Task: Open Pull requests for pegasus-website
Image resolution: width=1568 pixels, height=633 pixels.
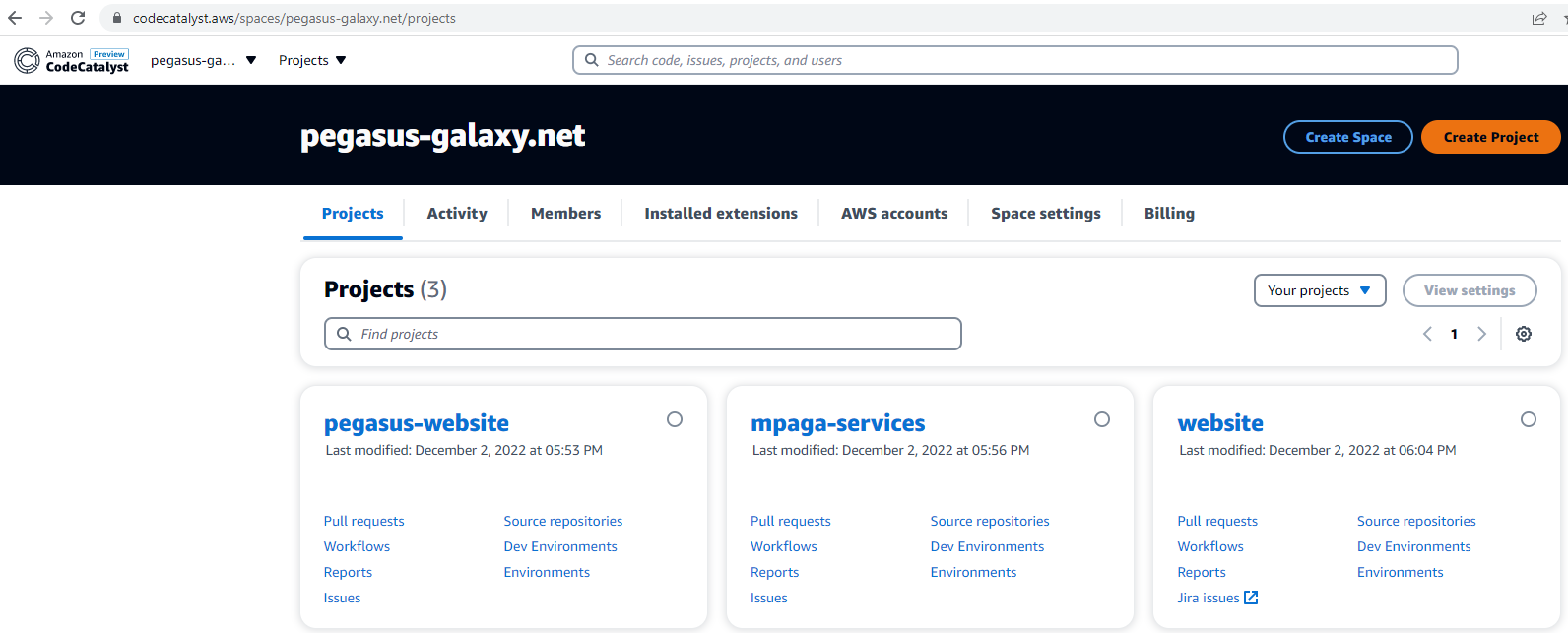Action: click(x=363, y=521)
